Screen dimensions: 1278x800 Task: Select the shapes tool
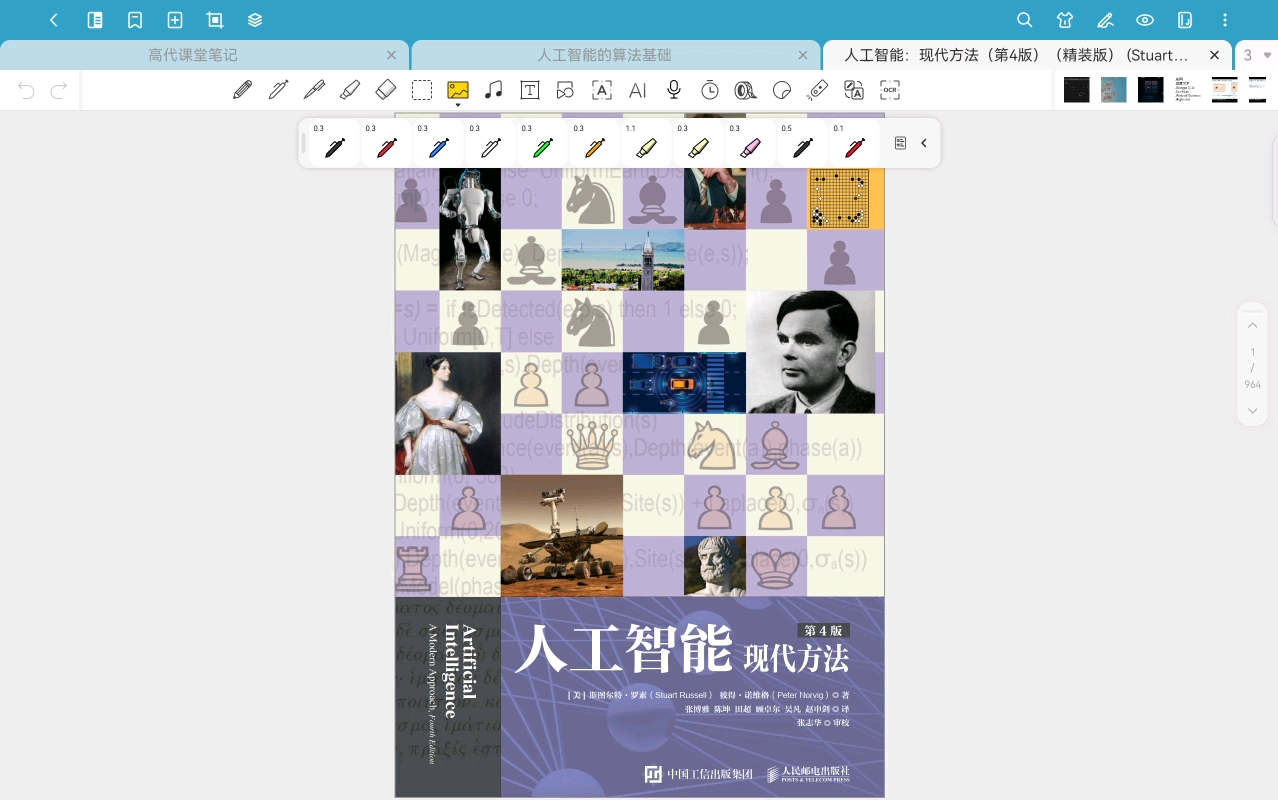(566, 90)
